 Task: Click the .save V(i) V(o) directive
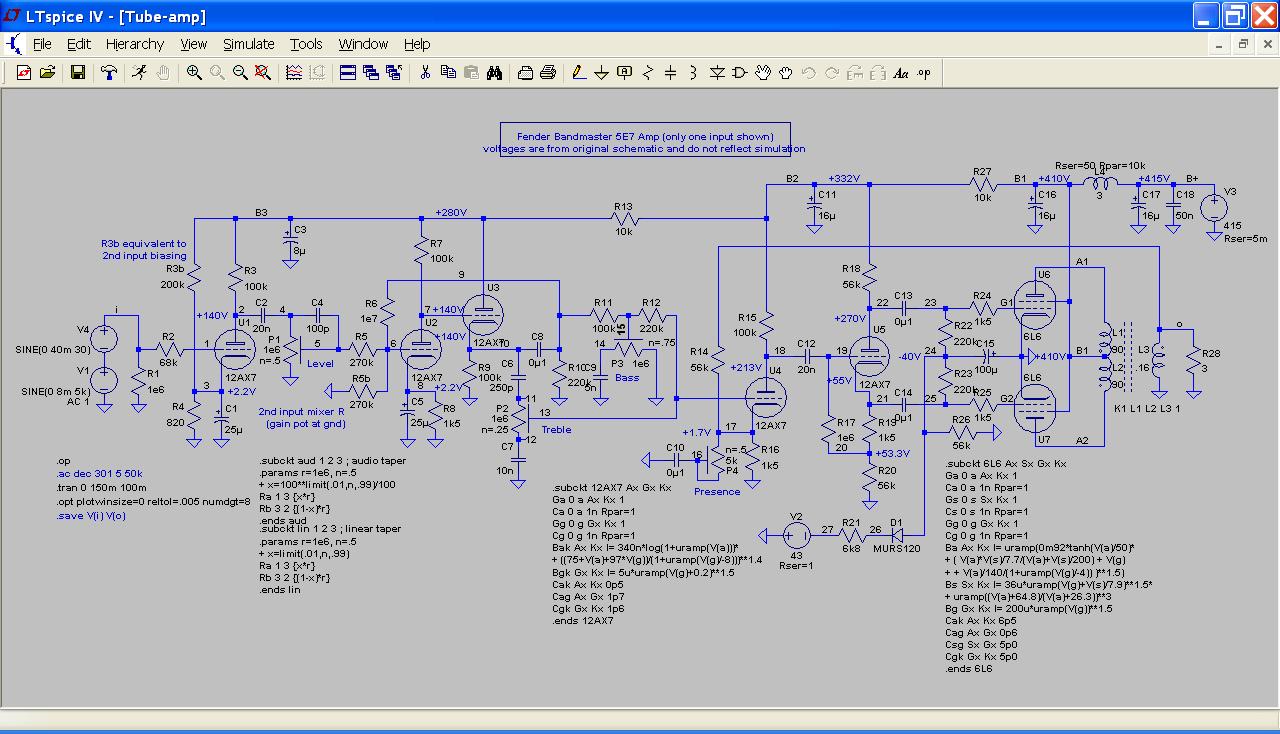click(x=92, y=515)
